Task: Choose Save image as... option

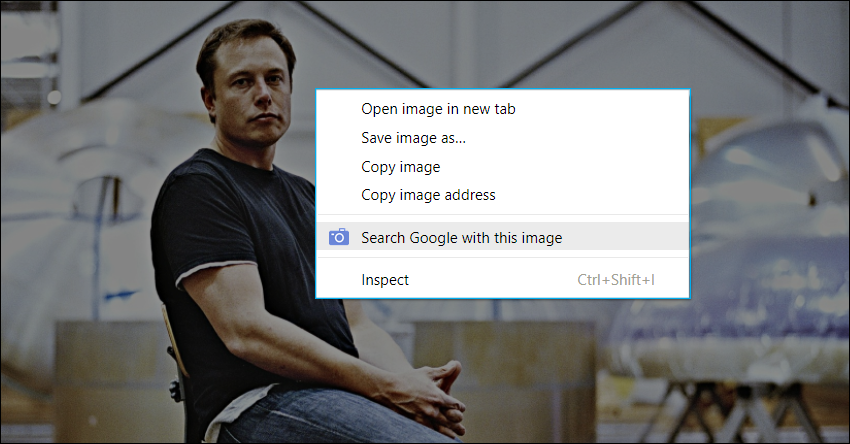Action: coord(413,137)
